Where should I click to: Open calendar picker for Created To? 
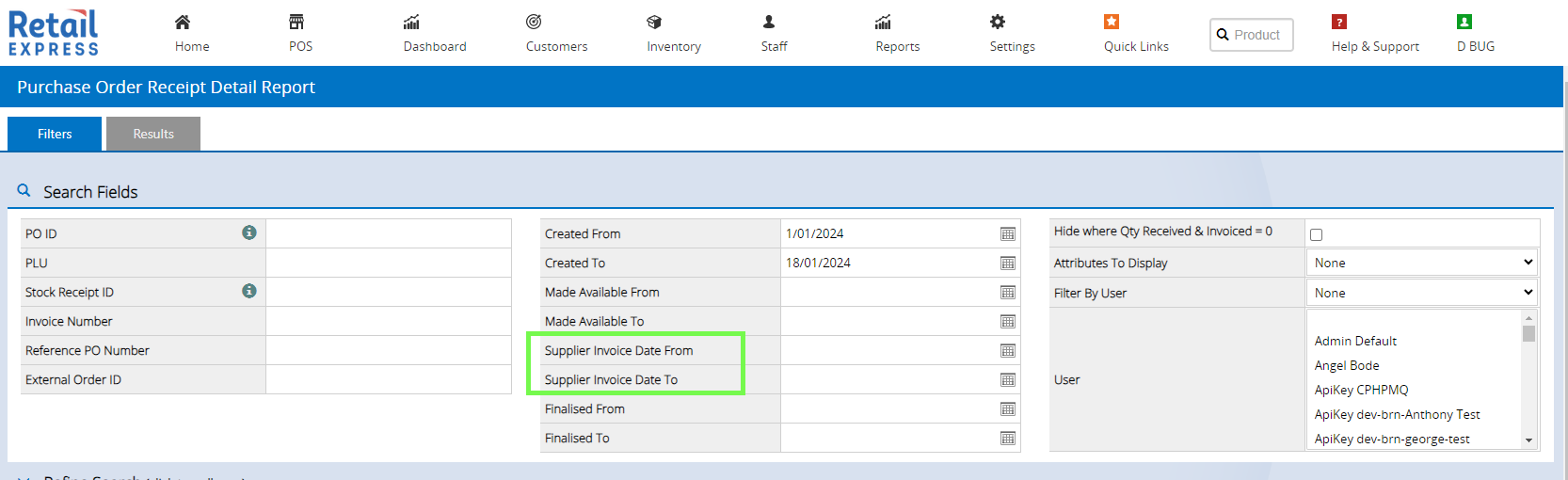pyautogui.click(x=1008, y=264)
